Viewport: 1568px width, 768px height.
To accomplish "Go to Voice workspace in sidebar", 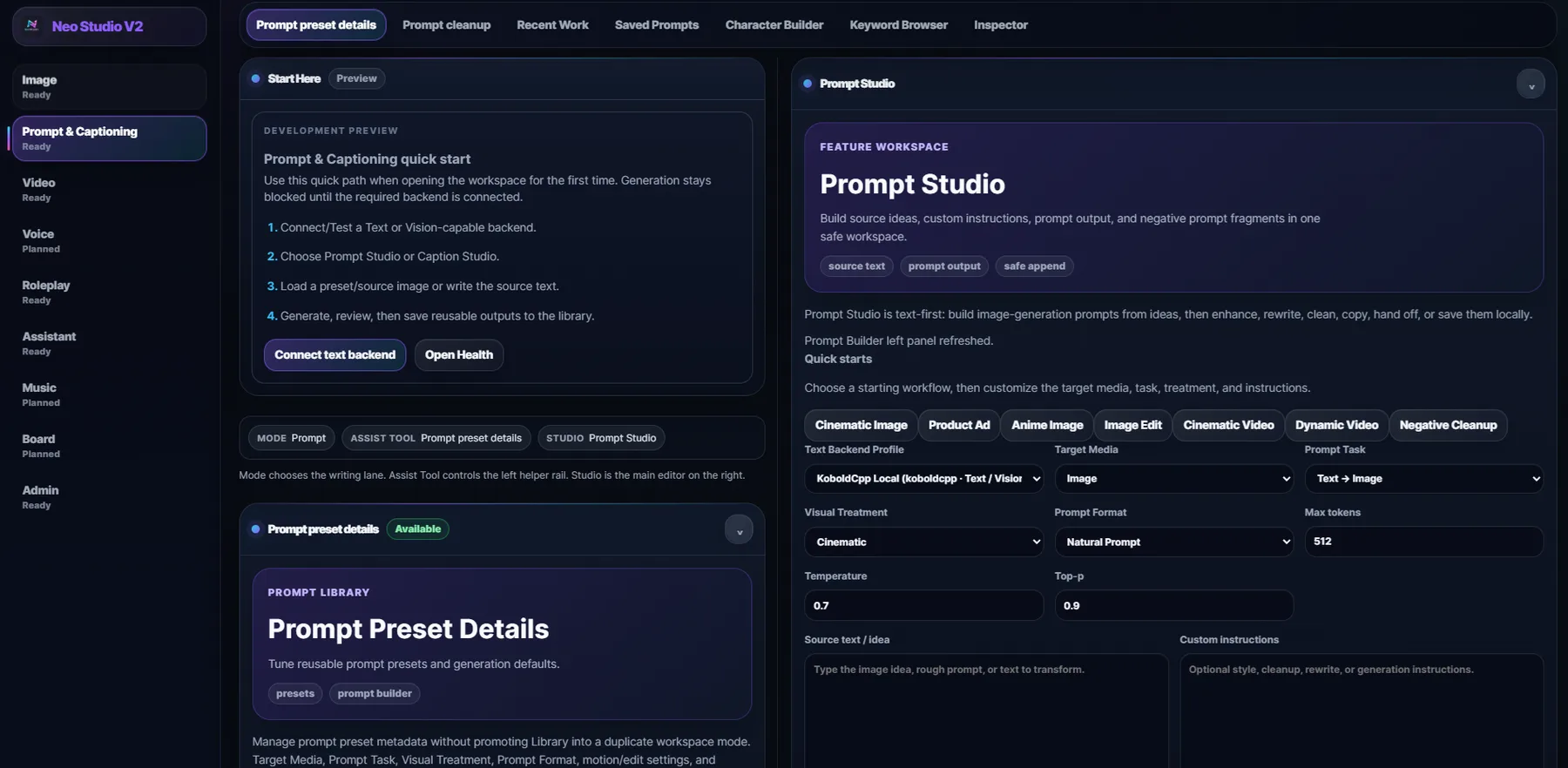I will (x=109, y=240).
